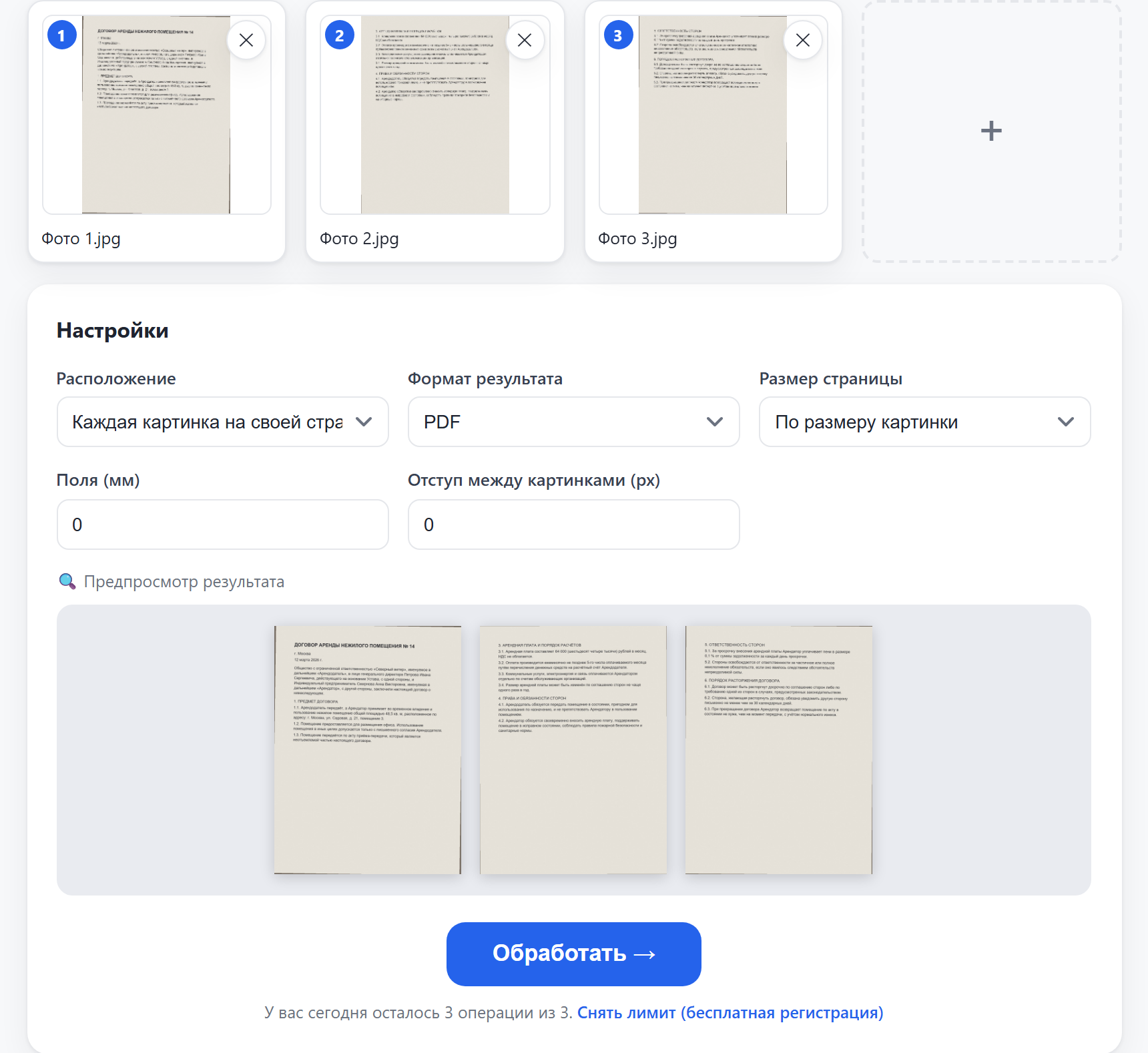Click the Фото 2.jpg file name

[x=359, y=239]
